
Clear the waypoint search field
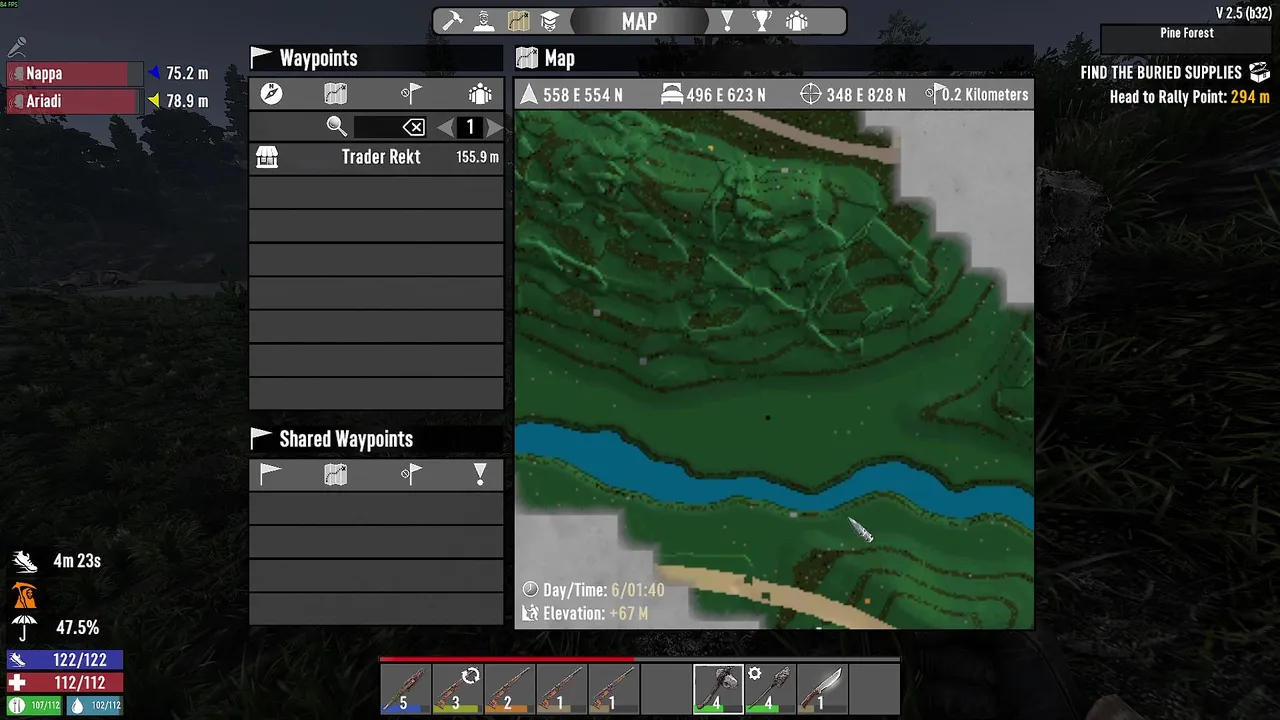tap(414, 127)
